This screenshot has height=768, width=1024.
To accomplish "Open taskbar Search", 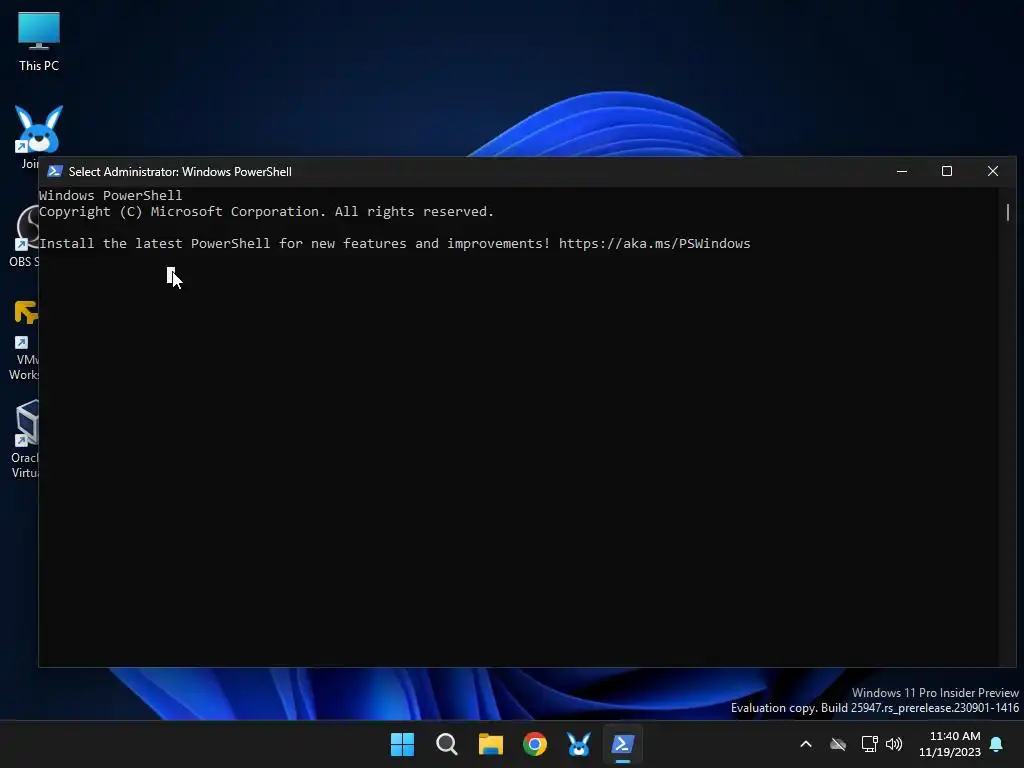I will (447, 744).
